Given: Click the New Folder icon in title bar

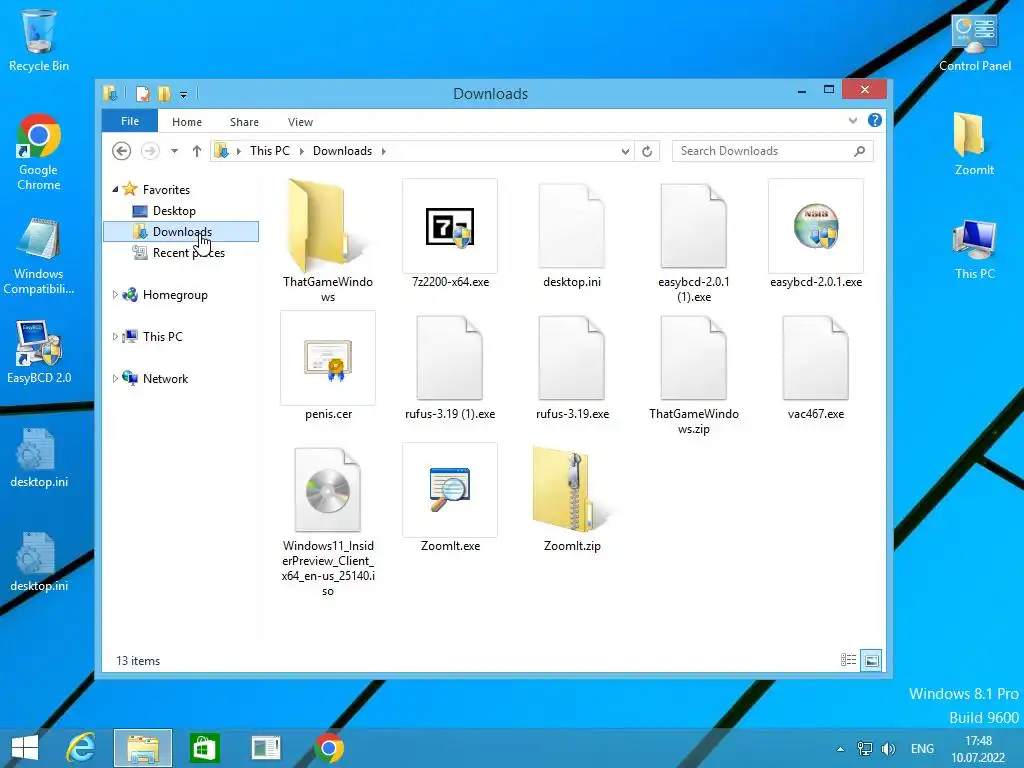Looking at the screenshot, I should [164, 94].
